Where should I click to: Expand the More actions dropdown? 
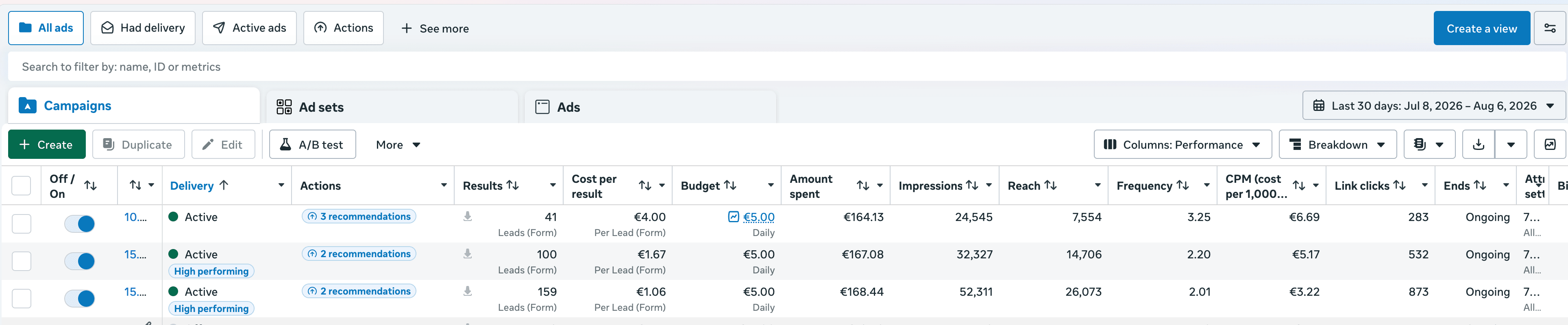(398, 145)
